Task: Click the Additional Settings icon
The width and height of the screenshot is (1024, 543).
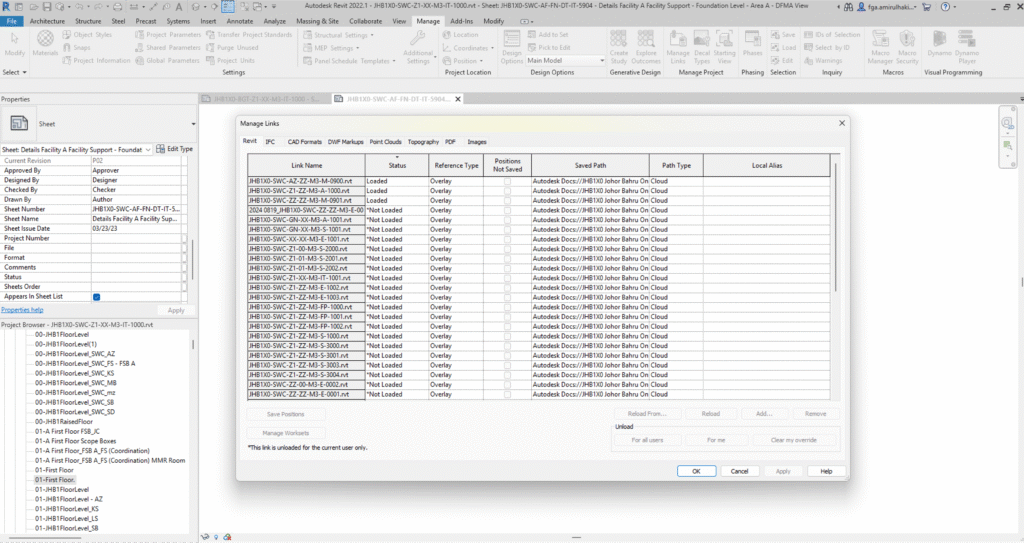Action: [x=418, y=40]
